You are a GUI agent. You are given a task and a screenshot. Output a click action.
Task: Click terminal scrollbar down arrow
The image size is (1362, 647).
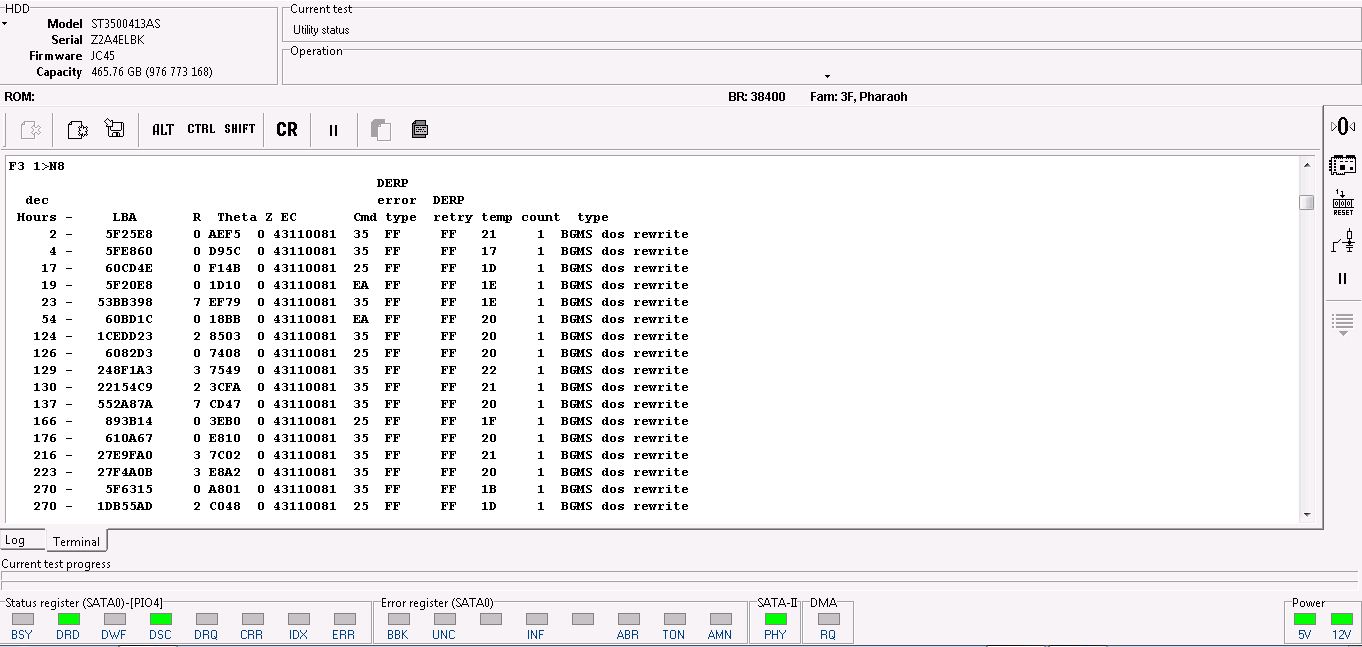[1306, 514]
